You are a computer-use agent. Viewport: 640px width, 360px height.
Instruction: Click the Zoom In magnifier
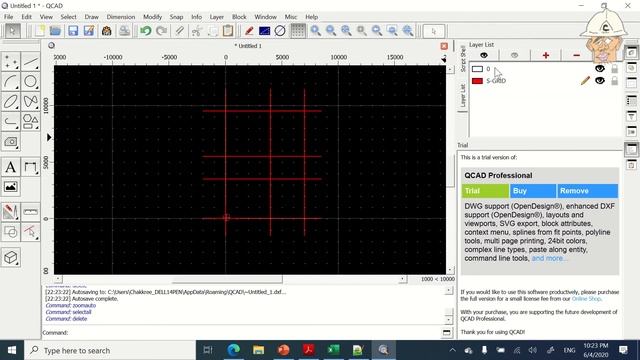(x=316, y=31)
